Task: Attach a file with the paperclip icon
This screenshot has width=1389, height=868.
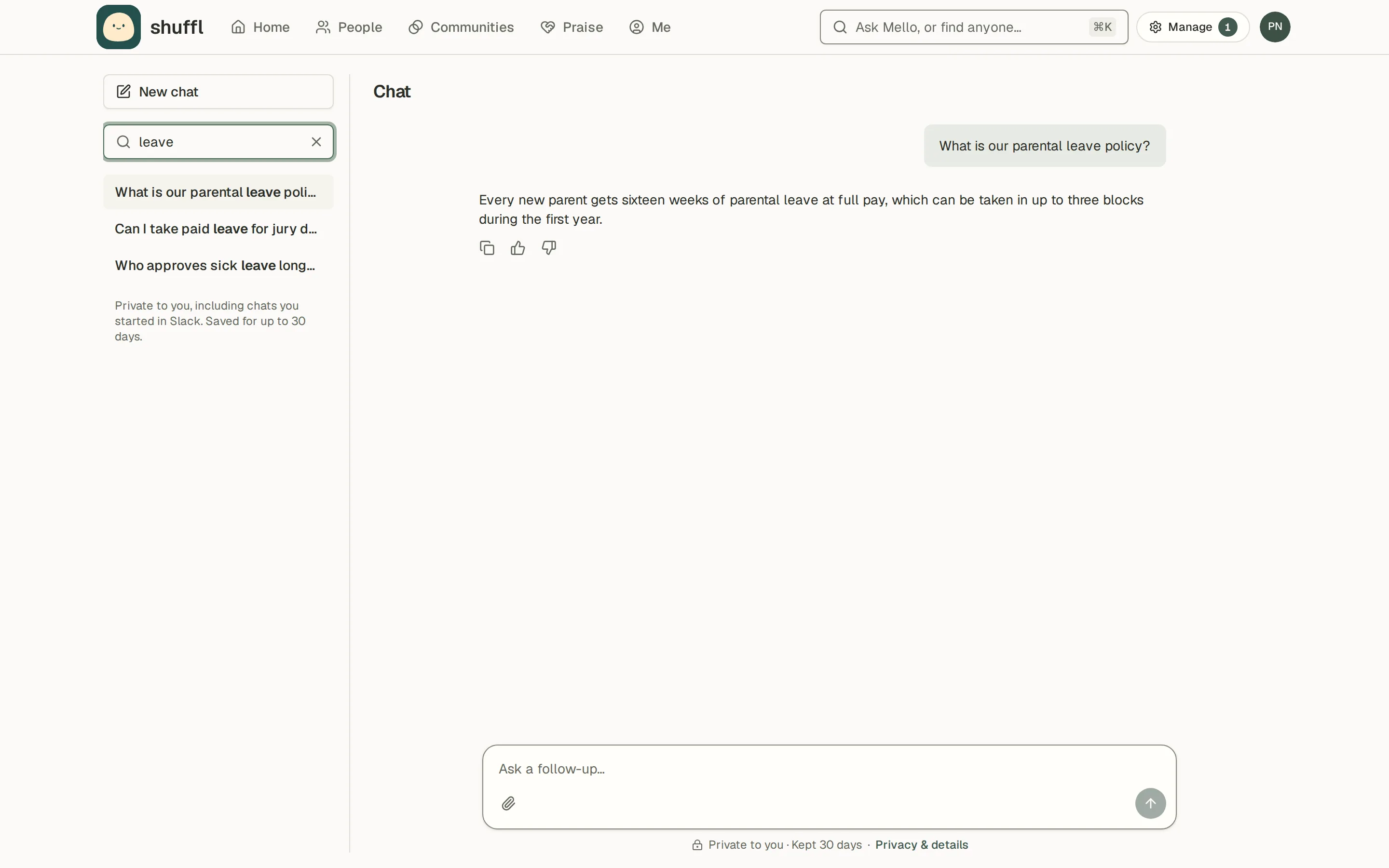Action: pyautogui.click(x=508, y=803)
